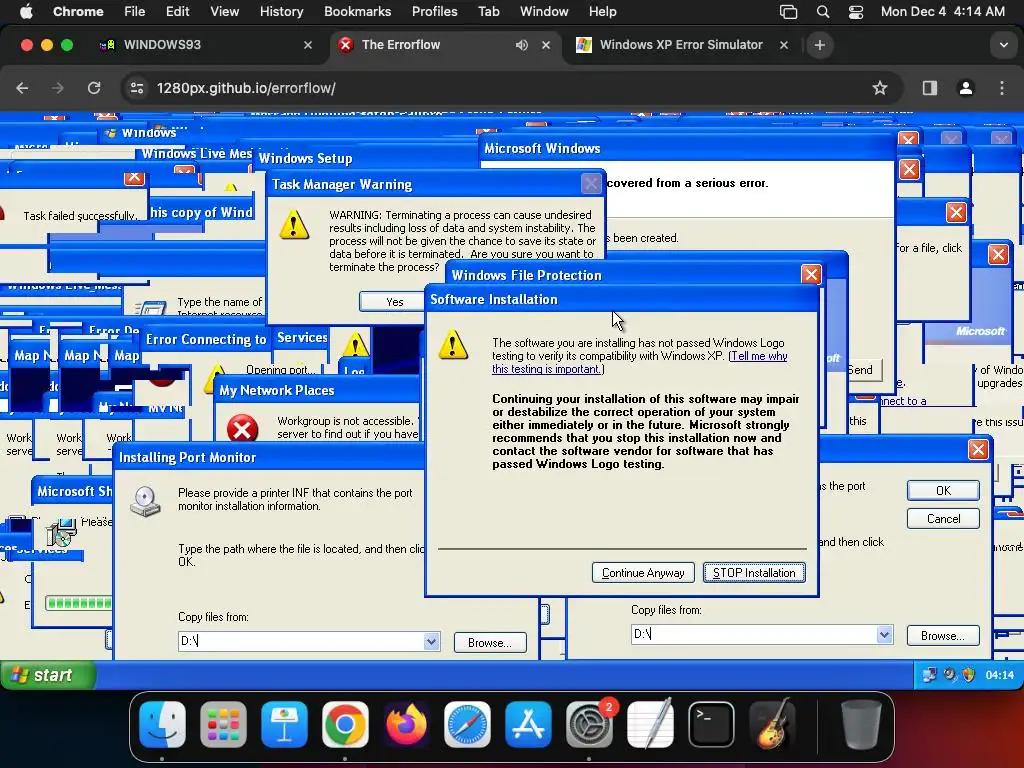
Task: Click the warning icon in Task Manager Warning
Action: coord(294,224)
